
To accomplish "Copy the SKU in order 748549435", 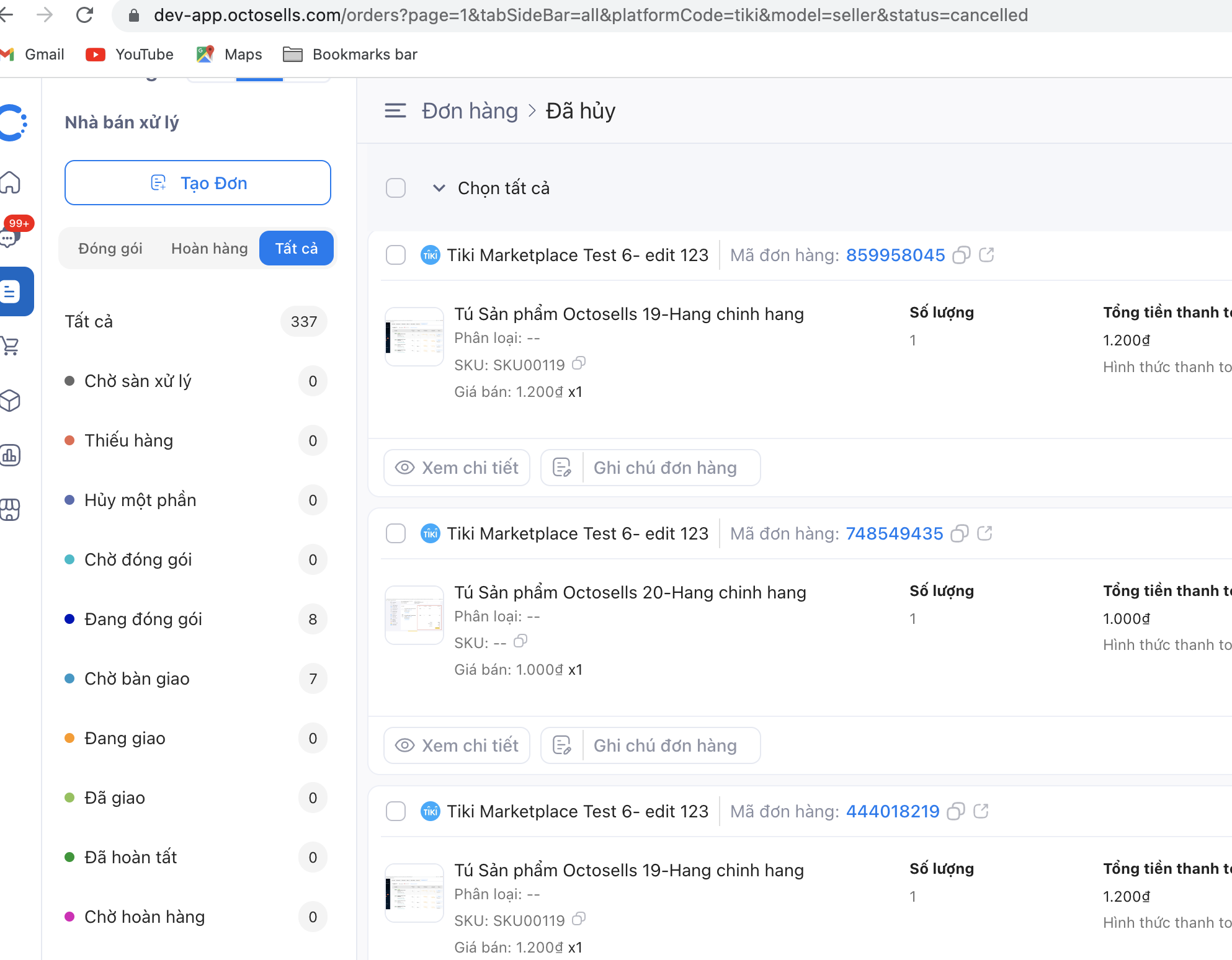I will tap(520, 641).
